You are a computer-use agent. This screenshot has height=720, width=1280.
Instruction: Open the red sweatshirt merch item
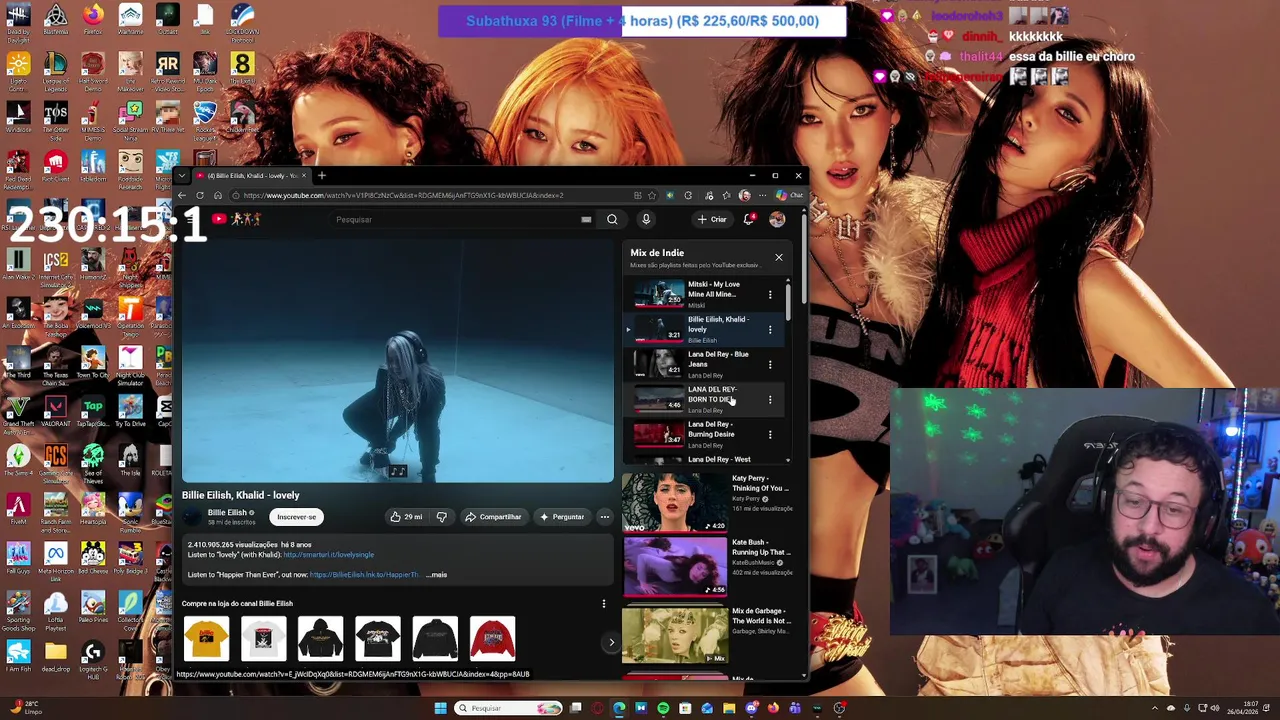(492, 639)
